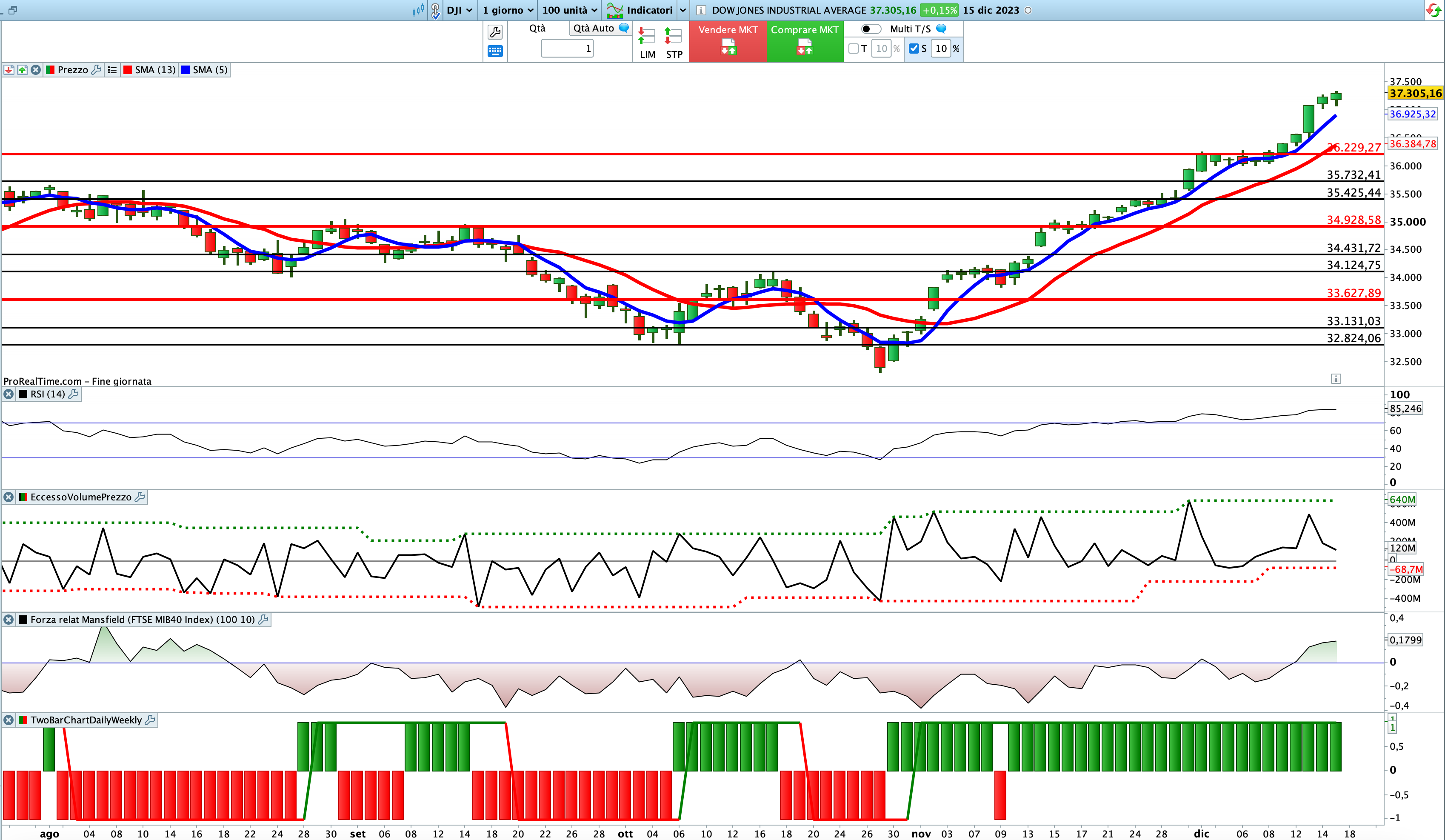The height and width of the screenshot is (840, 1445).
Task: Close the Forza relat Mansfield panel
Action: (9, 620)
